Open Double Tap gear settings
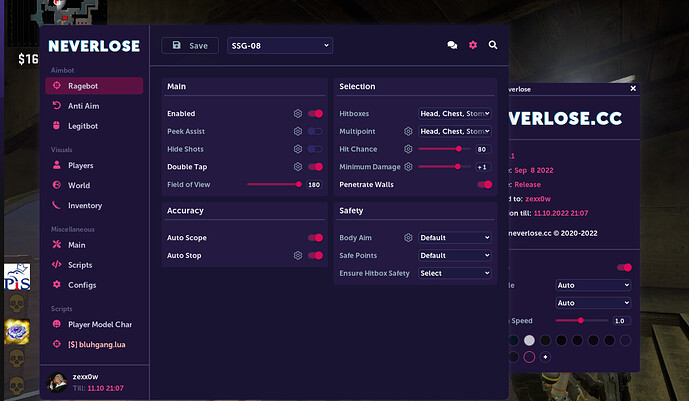 click(298, 167)
